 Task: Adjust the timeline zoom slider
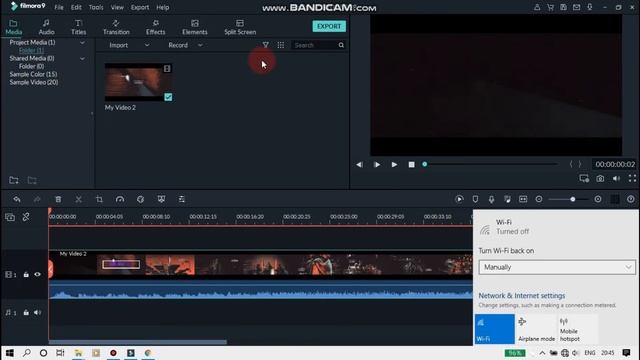[x=568, y=199]
